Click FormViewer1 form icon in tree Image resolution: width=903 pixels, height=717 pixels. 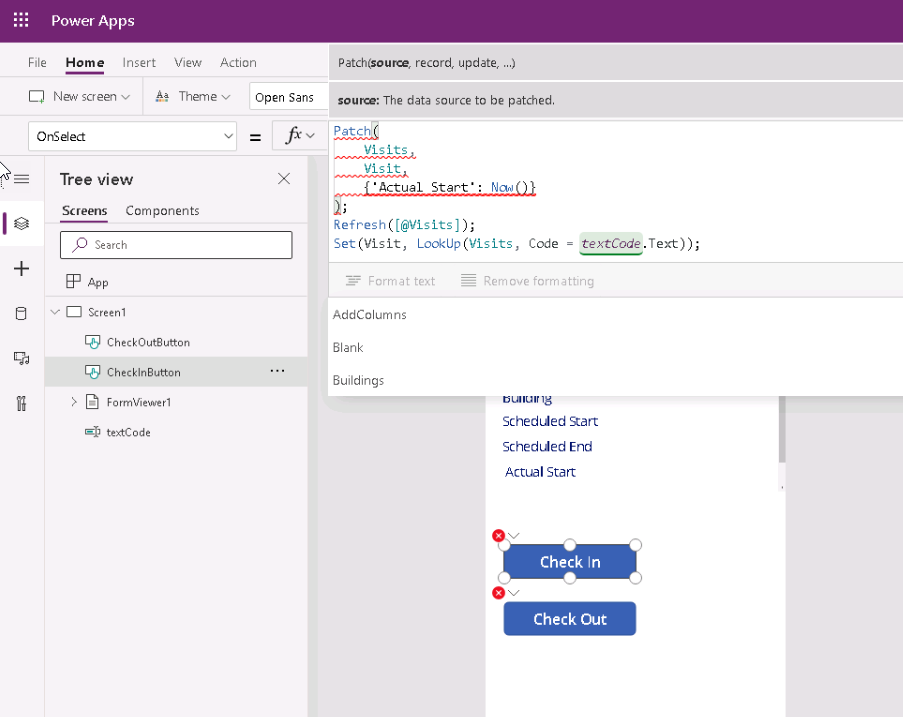pyautogui.click(x=92, y=402)
